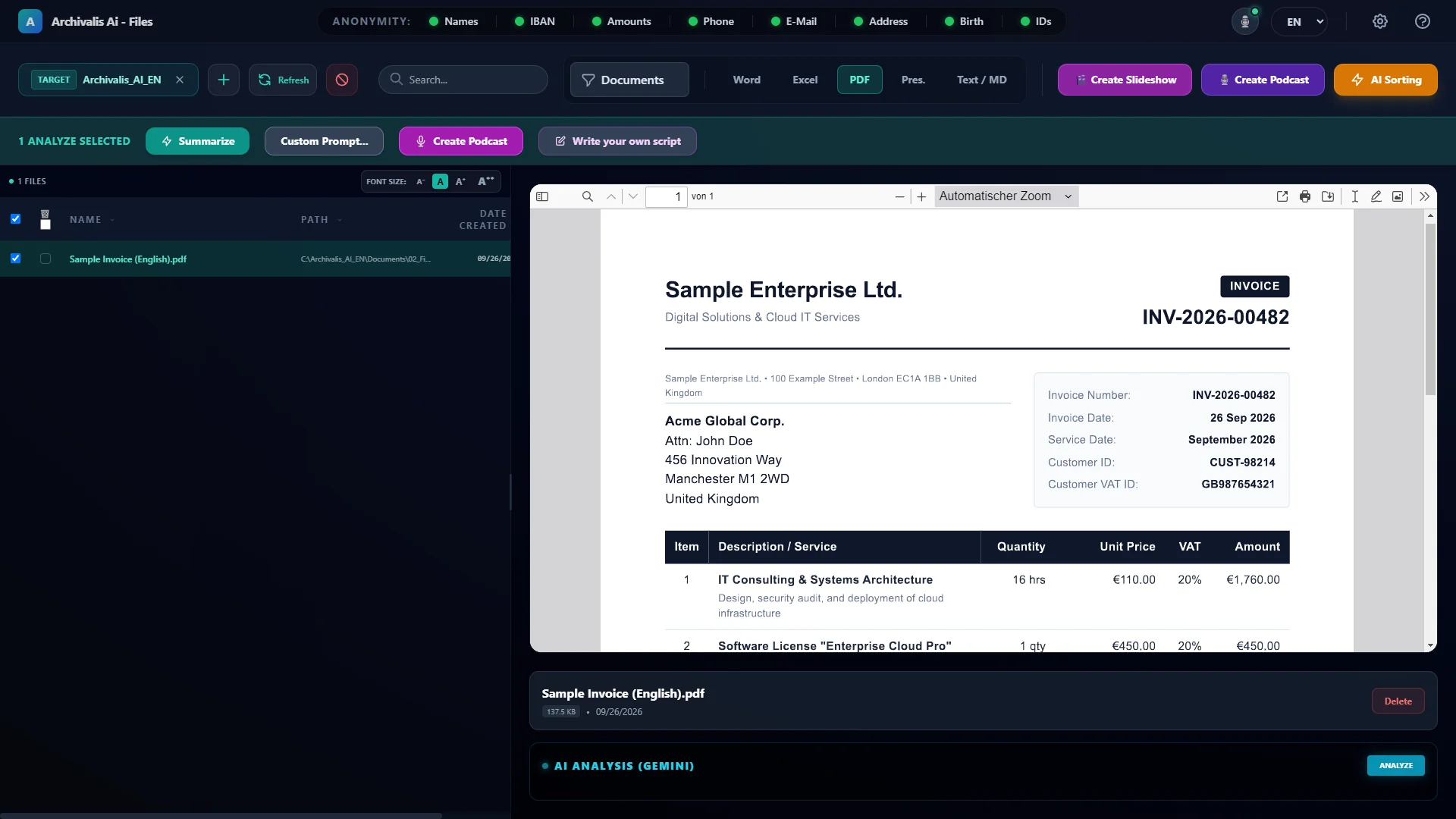Image resolution: width=1456 pixels, height=819 pixels.
Task: Toggle IDs anonymity option
Action: [x=1036, y=21]
